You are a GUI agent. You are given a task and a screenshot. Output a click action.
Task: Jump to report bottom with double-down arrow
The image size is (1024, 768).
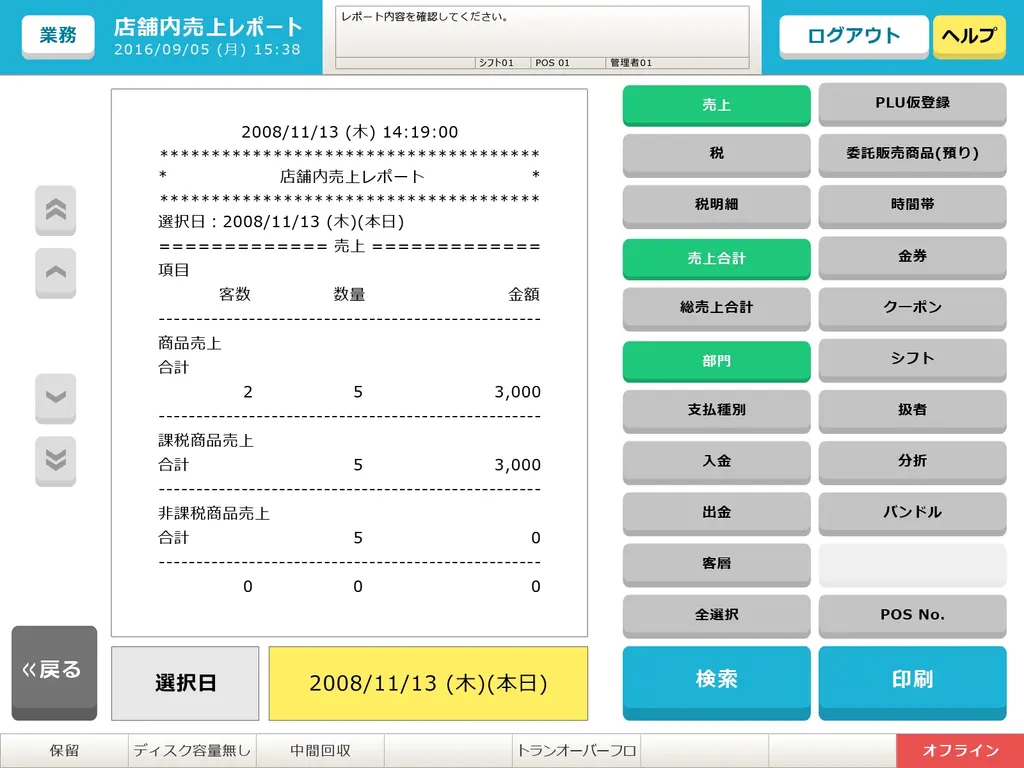56,460
